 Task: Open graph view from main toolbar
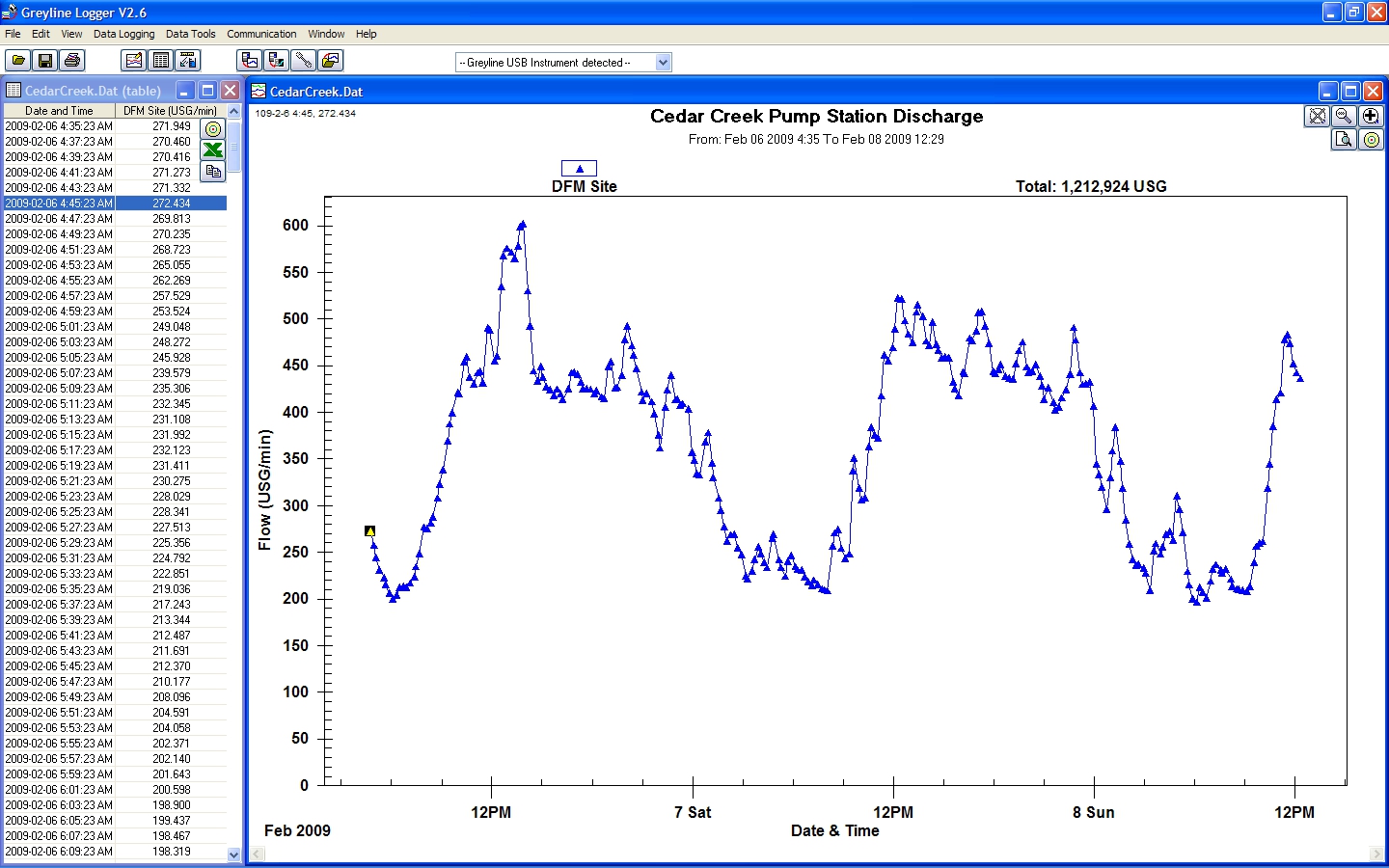[134, 61]
